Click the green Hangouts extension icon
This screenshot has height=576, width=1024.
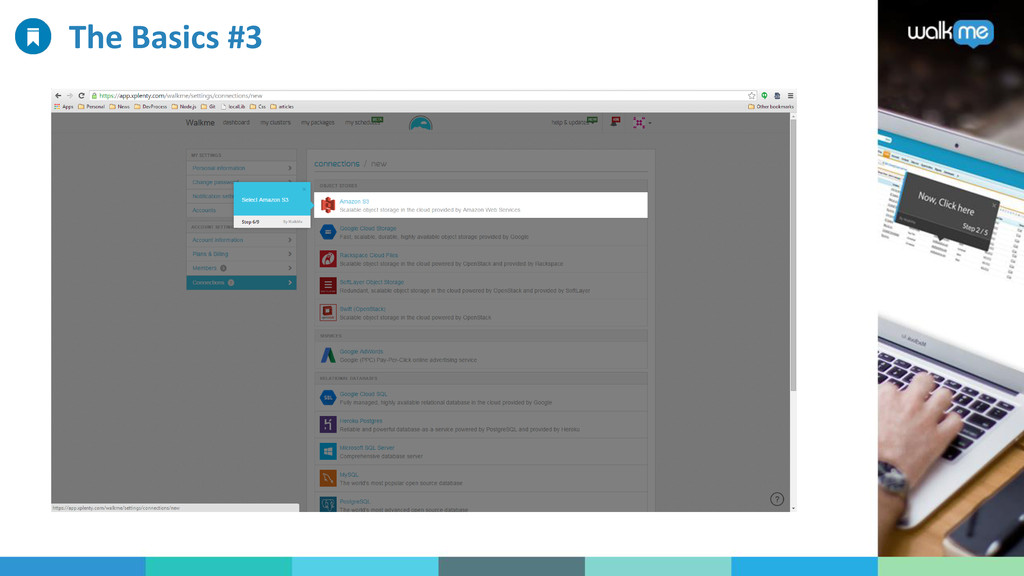click(x=764, y=95)
